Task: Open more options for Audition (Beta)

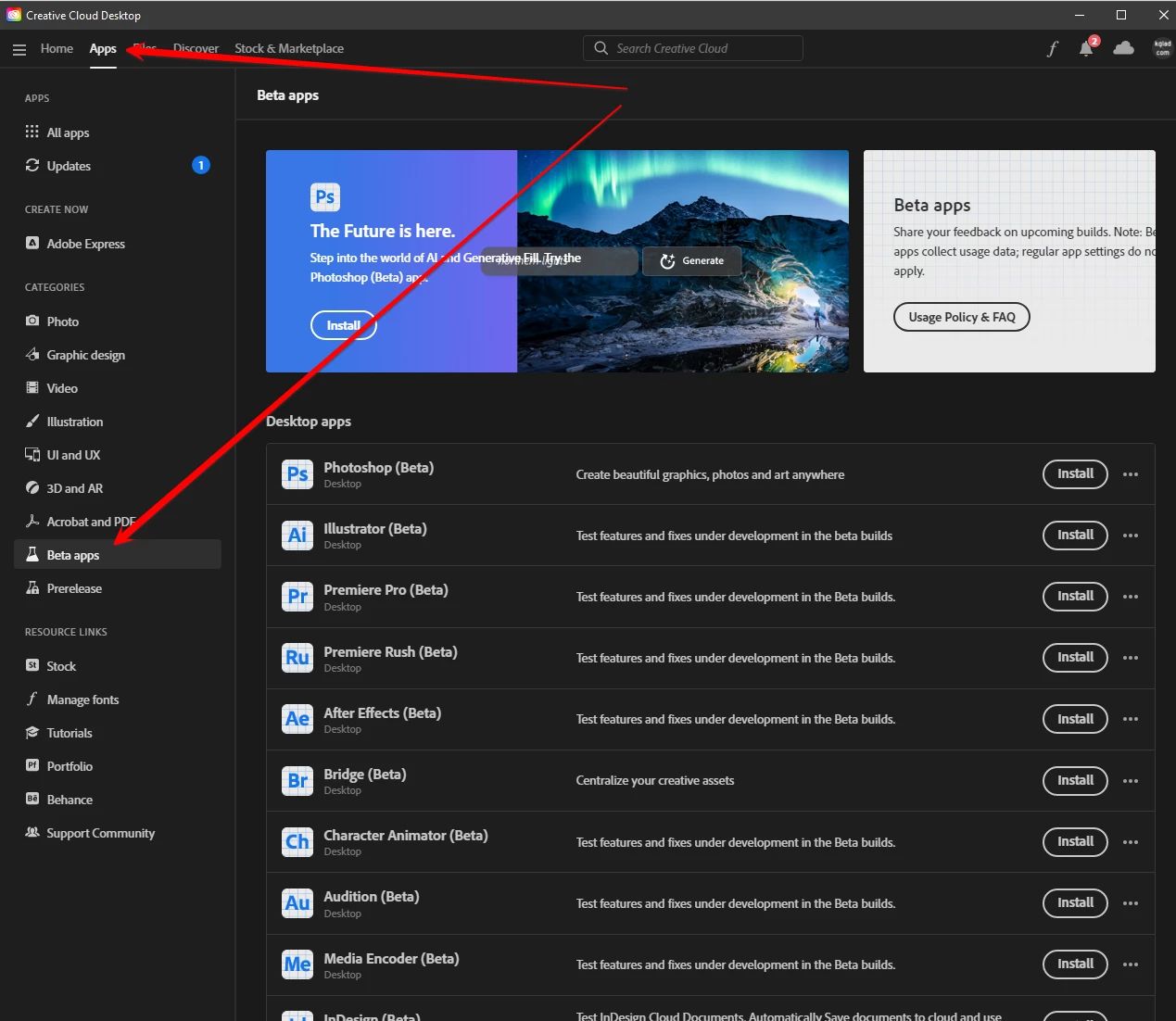Action: (1131, 903)
